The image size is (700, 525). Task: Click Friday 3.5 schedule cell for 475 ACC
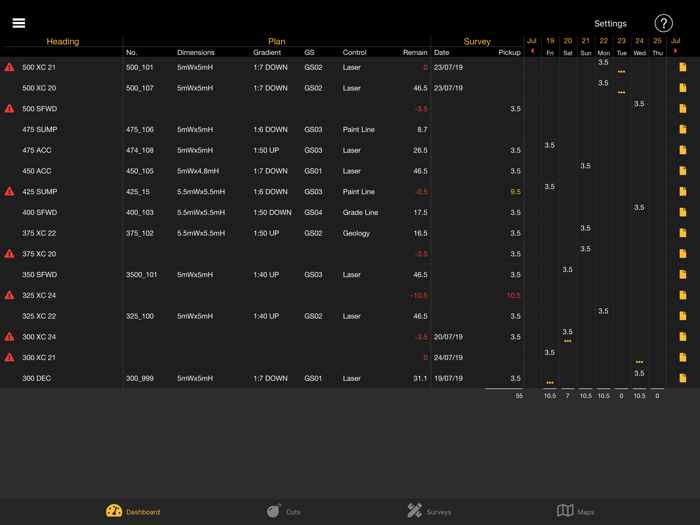(x=550, y=145)
